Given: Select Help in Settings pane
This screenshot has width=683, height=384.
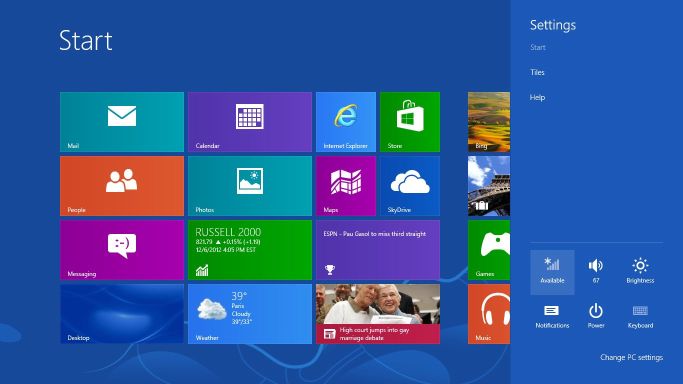Looking at the screenshot, I should point(538,98).
